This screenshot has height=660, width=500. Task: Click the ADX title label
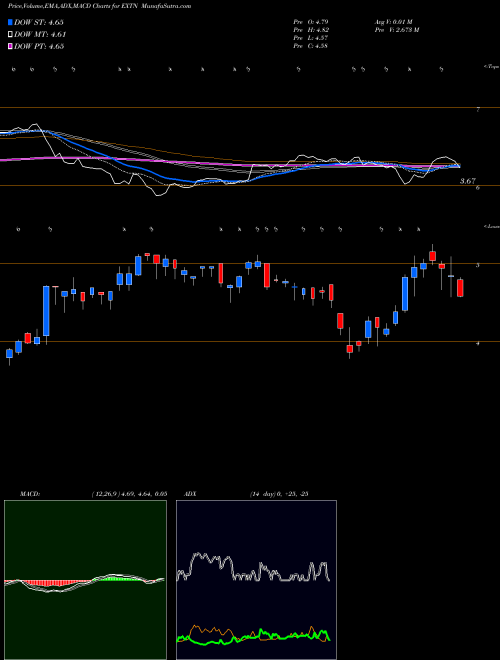tap(190, 494)
